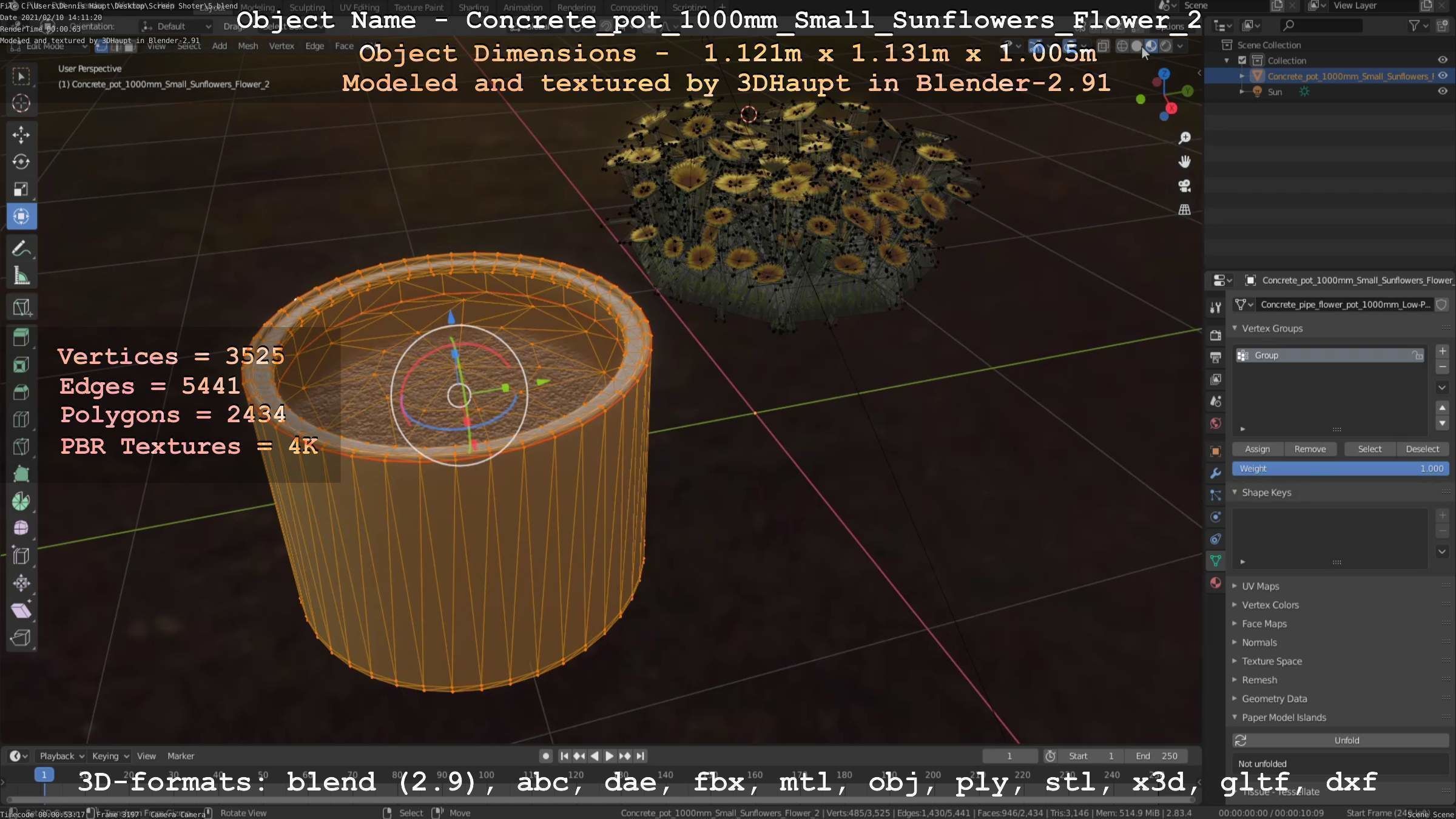Select the Inset Faces tool
Image resolution: width=1456 pixels, height=819 pixels.
point(21,365)
